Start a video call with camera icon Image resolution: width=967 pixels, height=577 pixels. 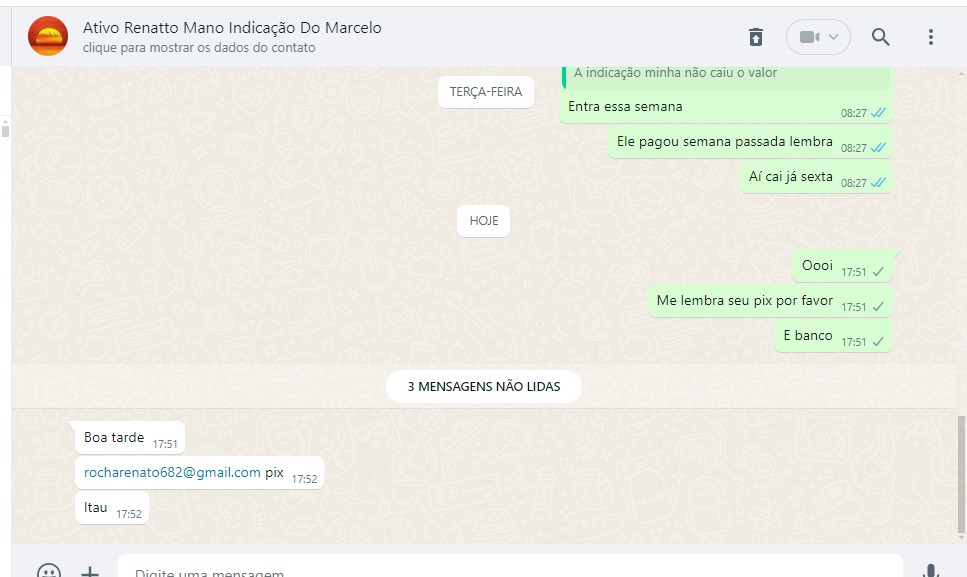coord(808,37)
